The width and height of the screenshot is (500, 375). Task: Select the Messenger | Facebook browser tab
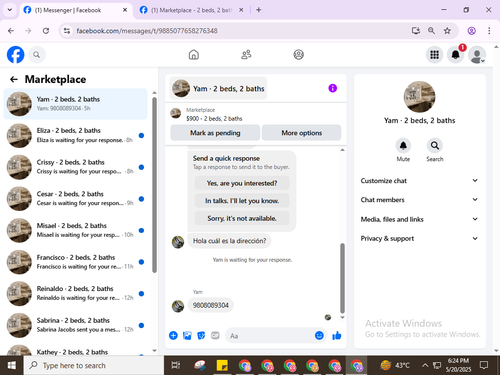pyautogui.click(x=75, y=10)
